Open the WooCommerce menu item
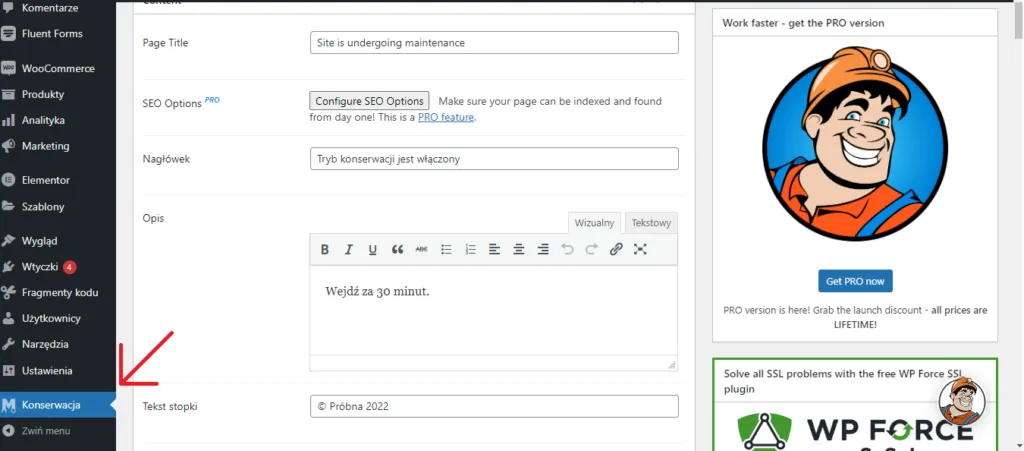 click(58, 69)
